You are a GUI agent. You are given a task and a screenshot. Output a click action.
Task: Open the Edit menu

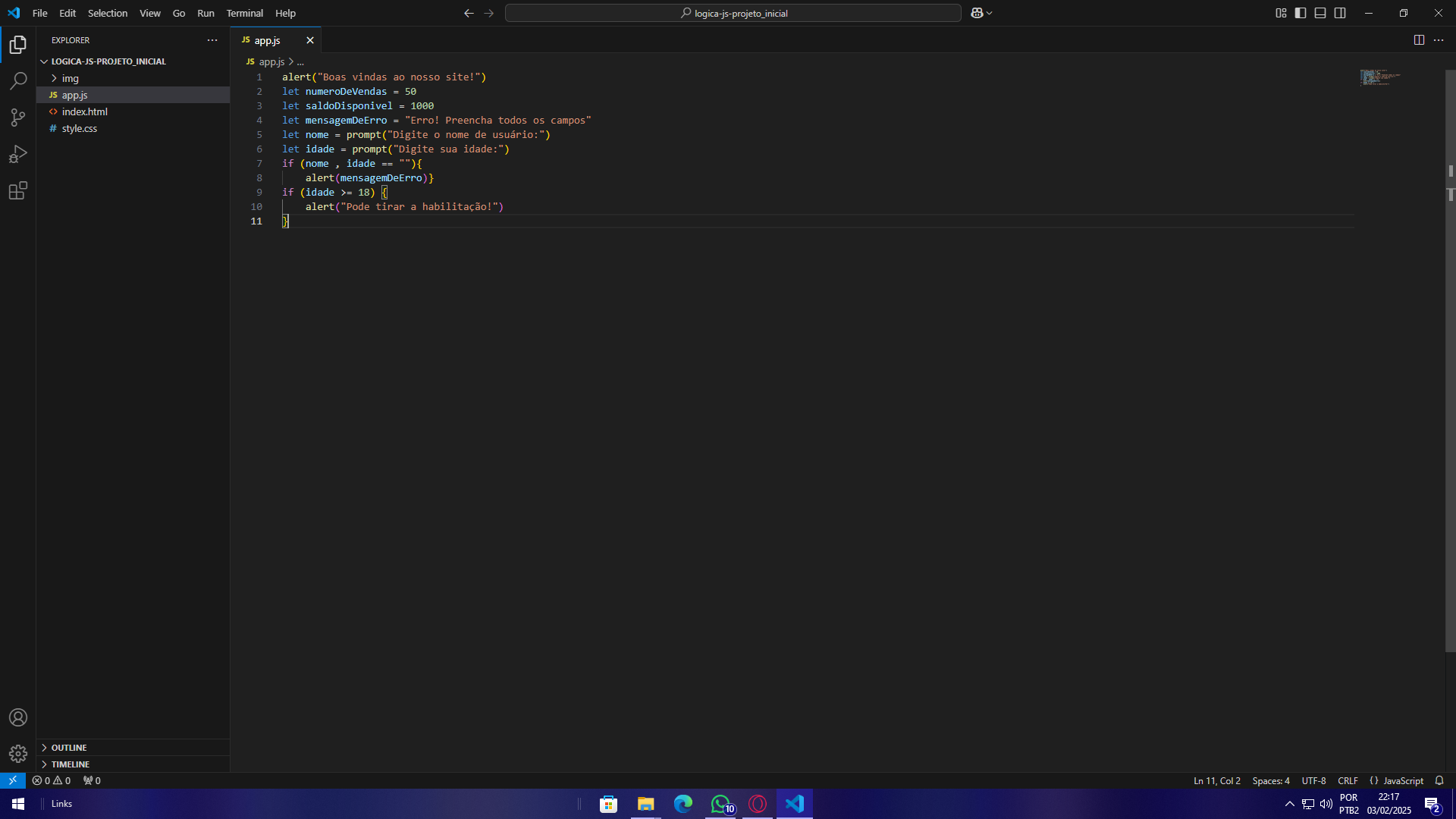(67, 13)
